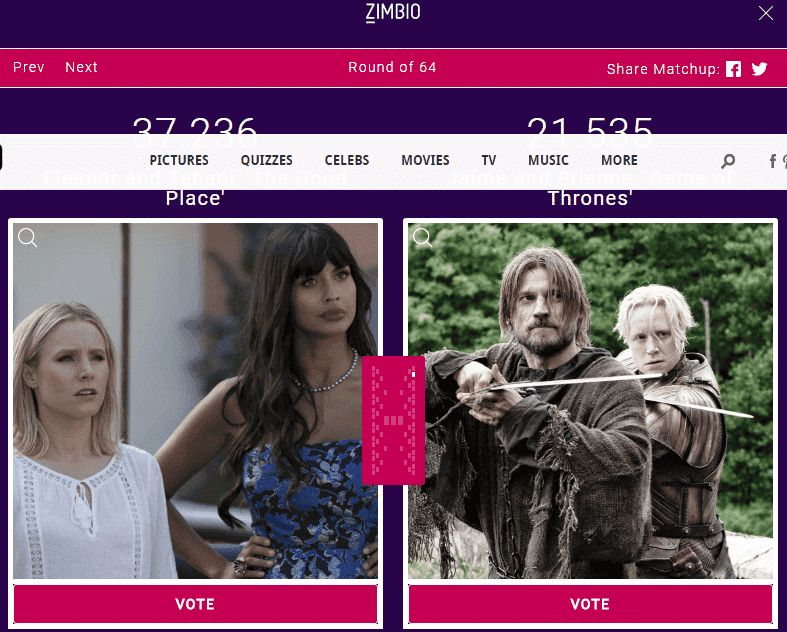Open the CELEBS menu

(347, 160)
